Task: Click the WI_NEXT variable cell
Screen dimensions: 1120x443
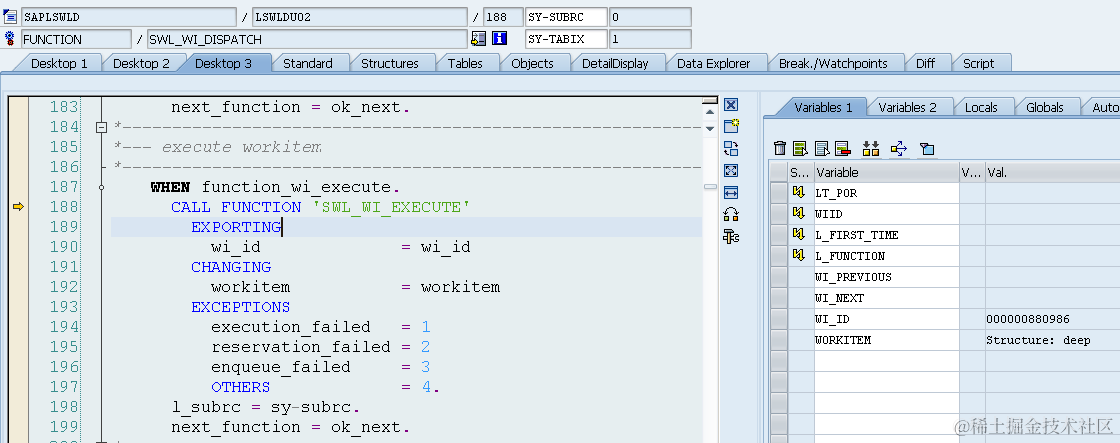Action: tap(886, 298)
